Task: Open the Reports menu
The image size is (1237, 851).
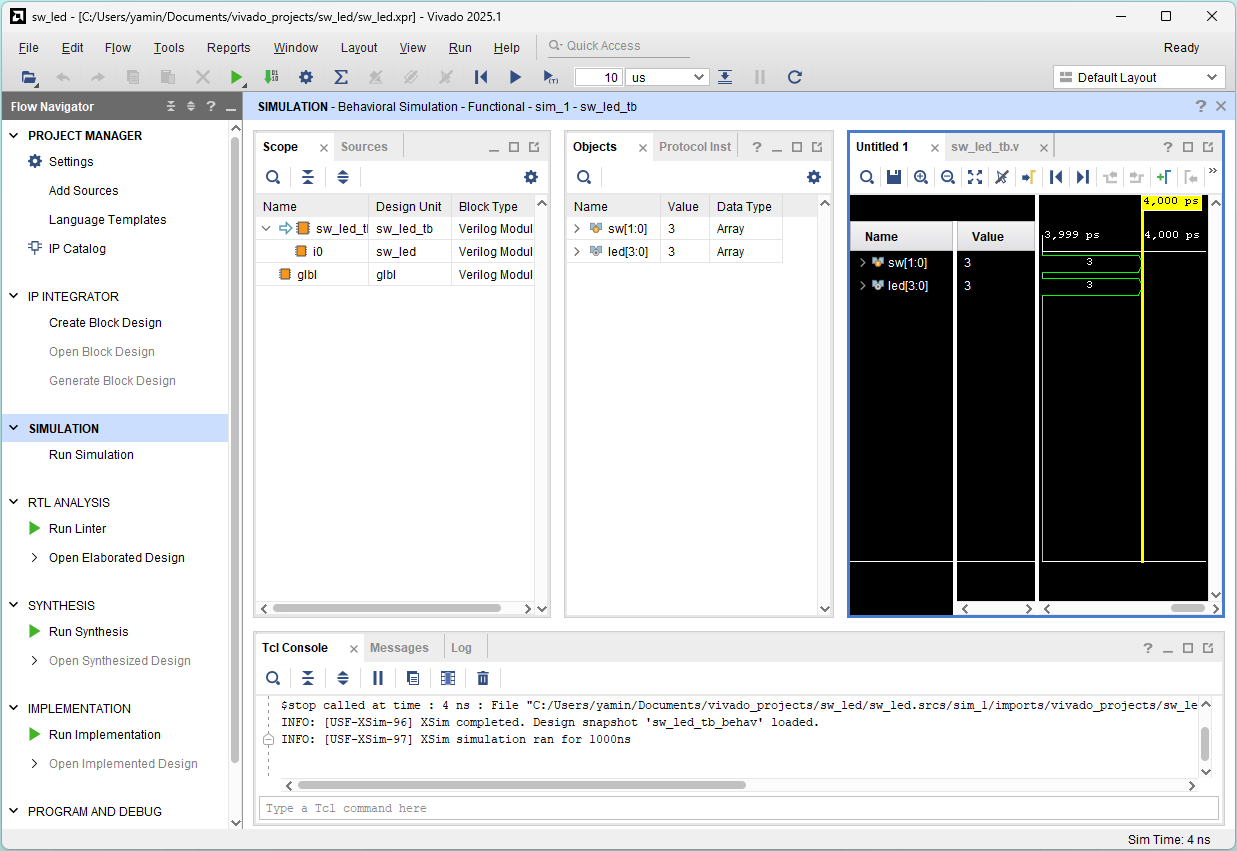Action: 228,47
